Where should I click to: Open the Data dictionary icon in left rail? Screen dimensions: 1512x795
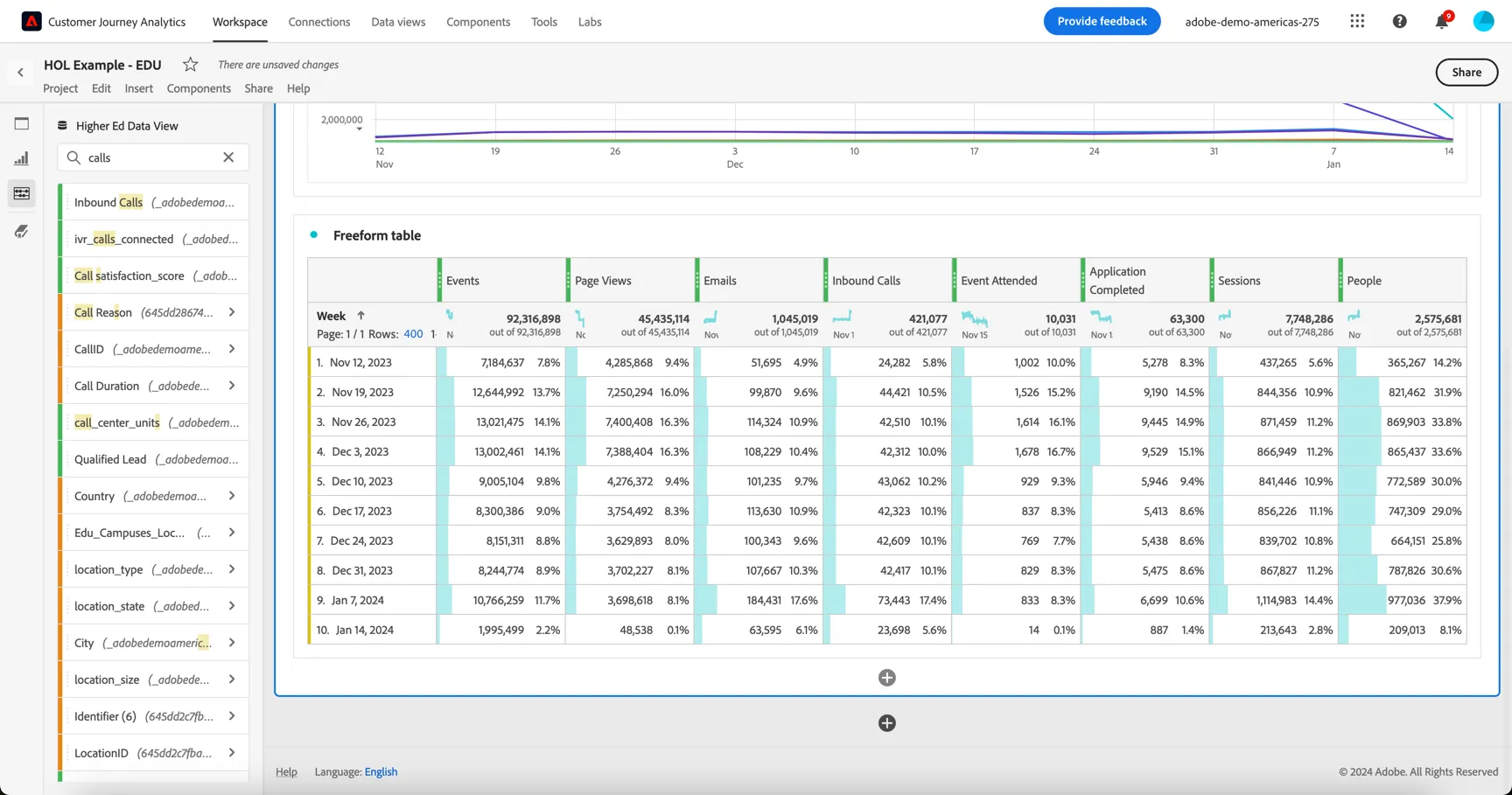(22, 232)
